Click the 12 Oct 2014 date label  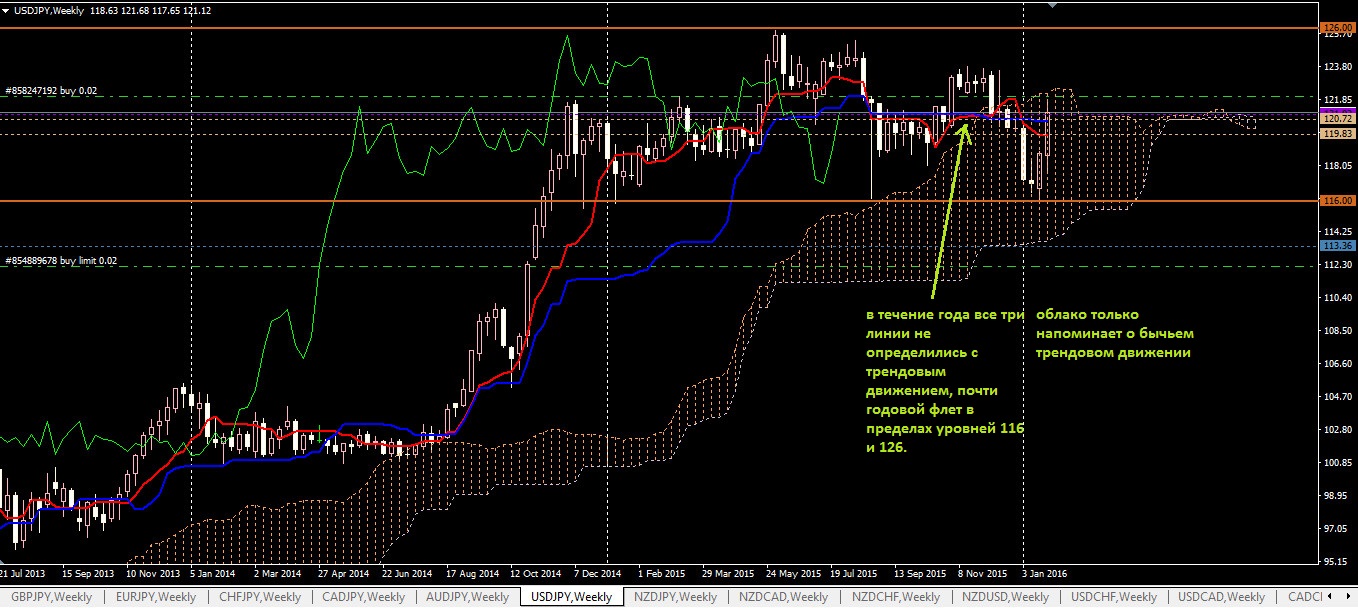[537, 575]
